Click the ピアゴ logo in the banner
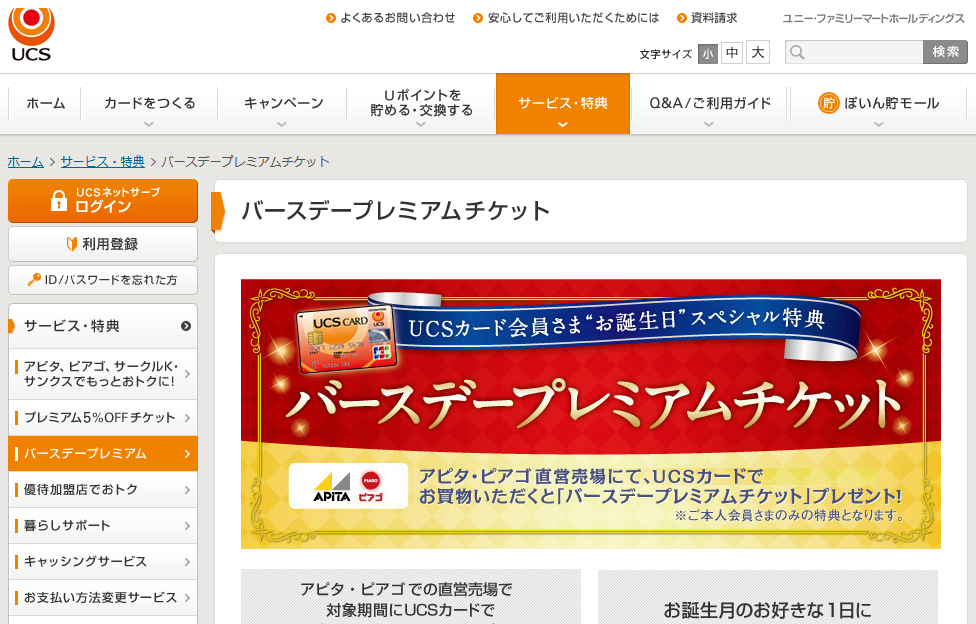This screenshot has width=976, height=624. (x=371, y=486)
